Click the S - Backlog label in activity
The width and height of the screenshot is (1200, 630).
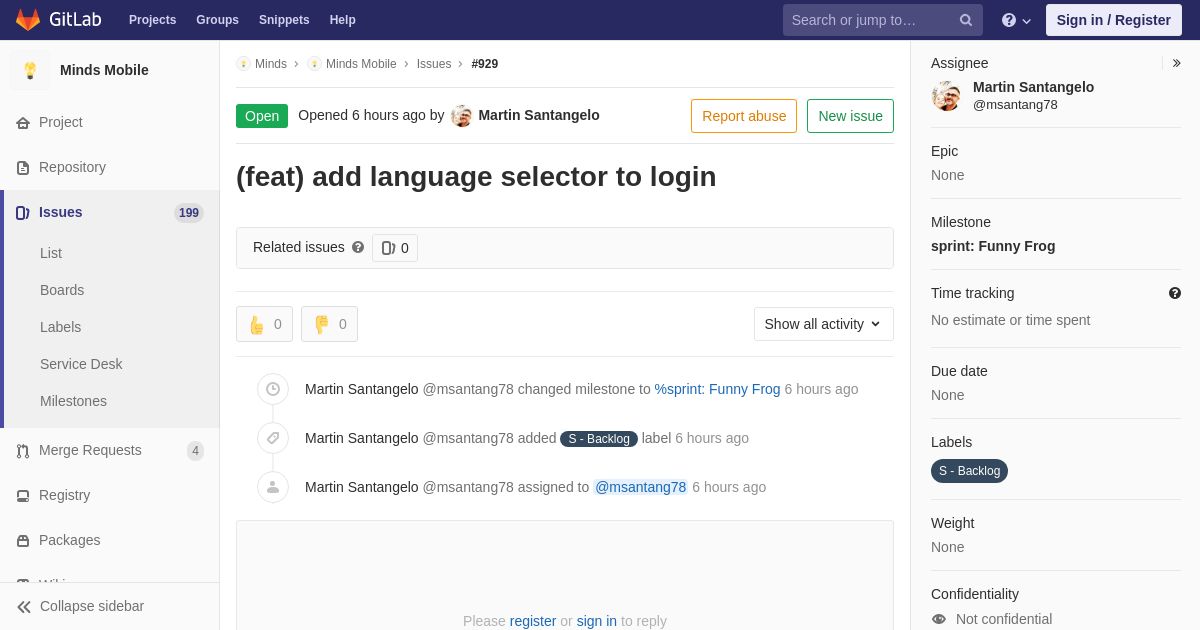tap(599, 439)
